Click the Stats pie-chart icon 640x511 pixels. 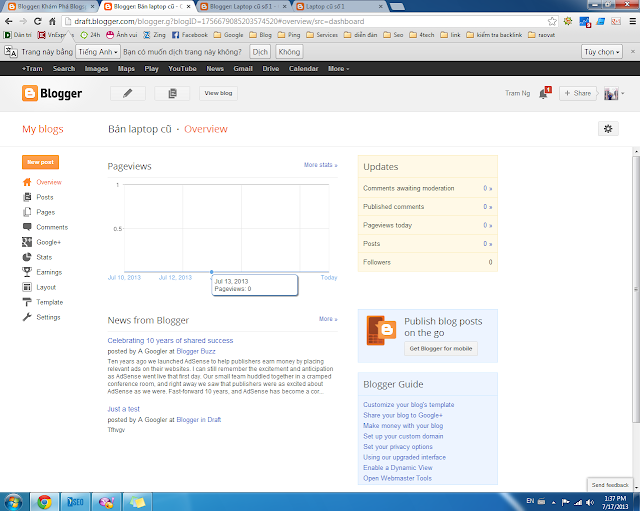(x=27, y=257)
